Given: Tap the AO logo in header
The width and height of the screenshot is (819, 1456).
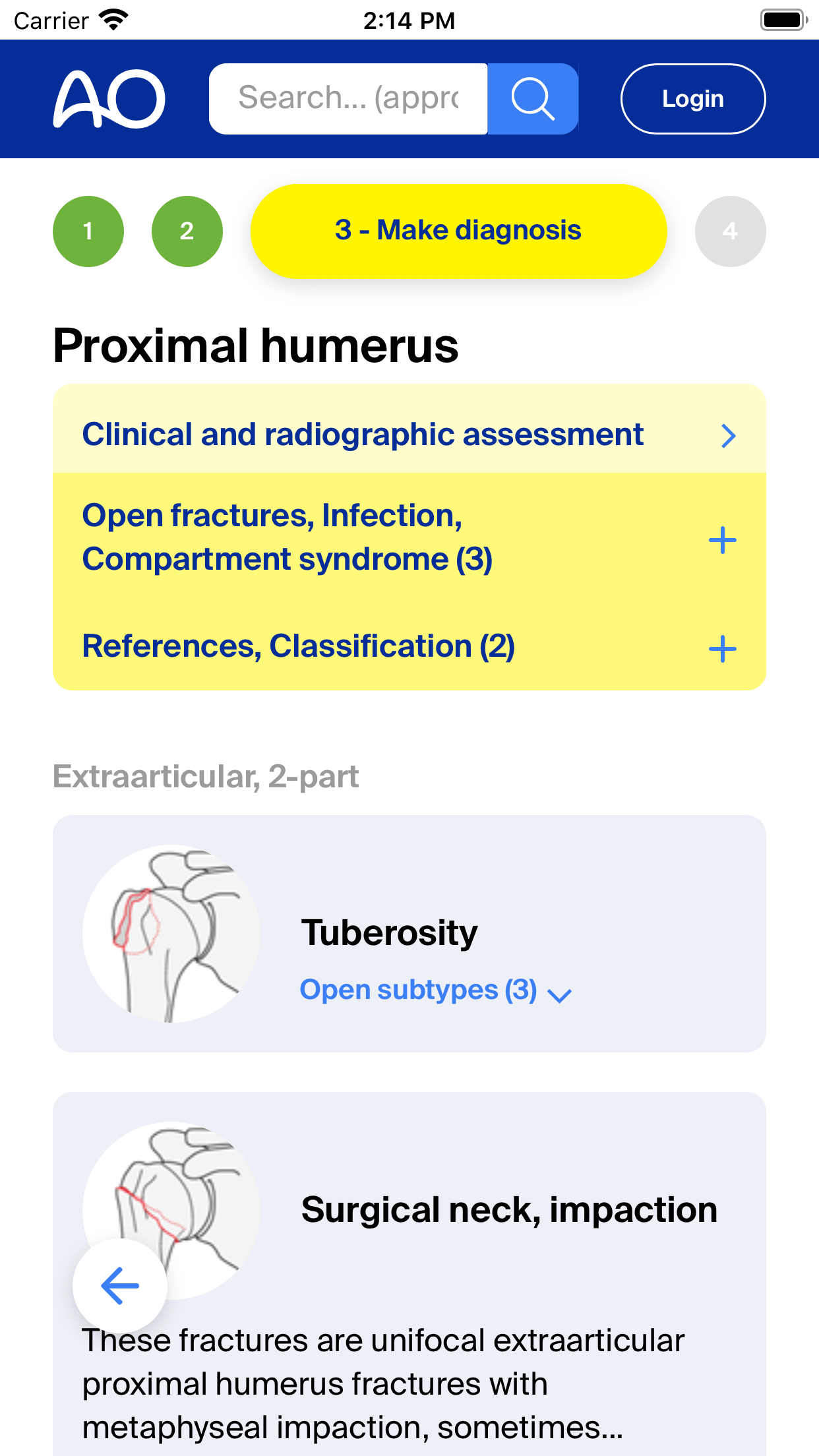Looking at the screenshot, I should tap(109, 99).
